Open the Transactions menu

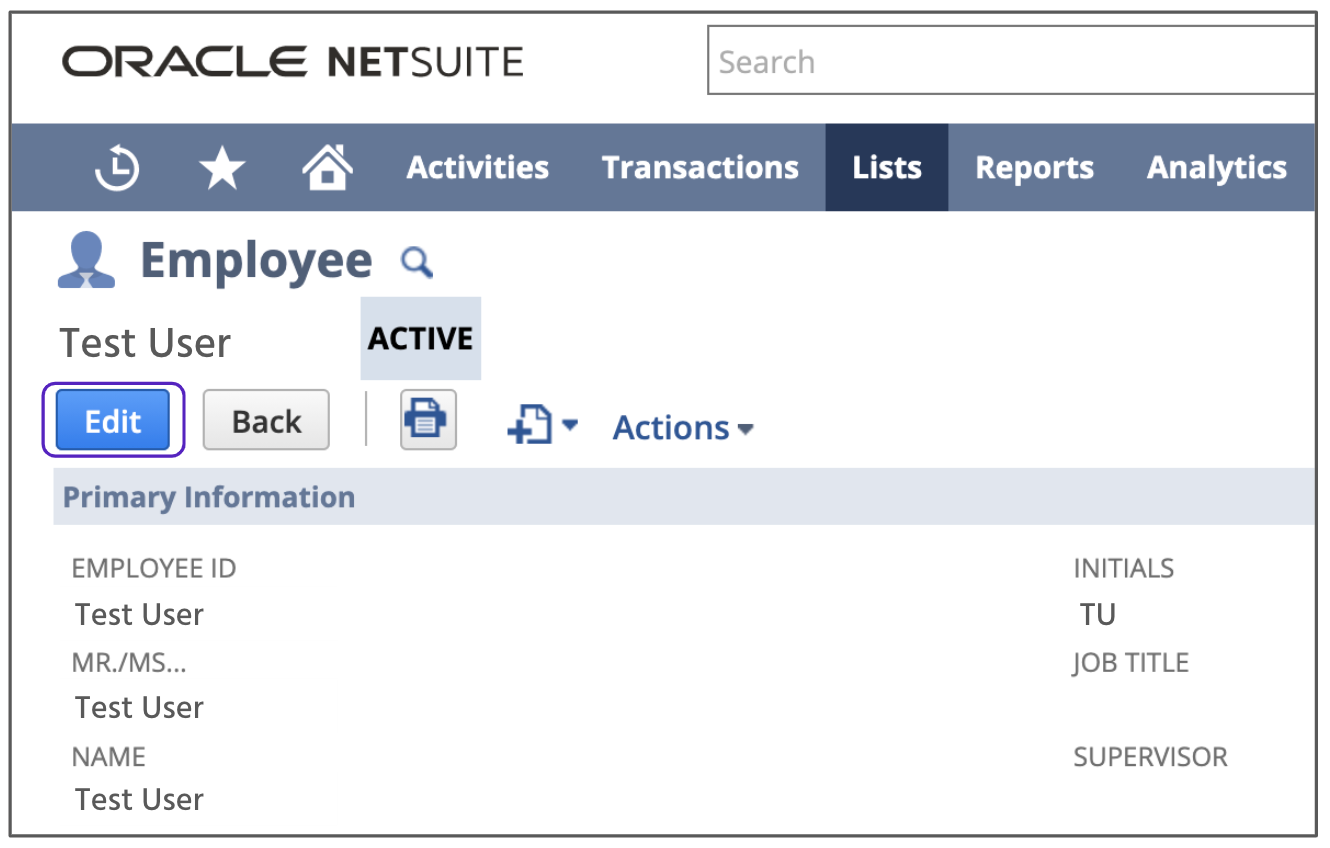coord(700,168)
